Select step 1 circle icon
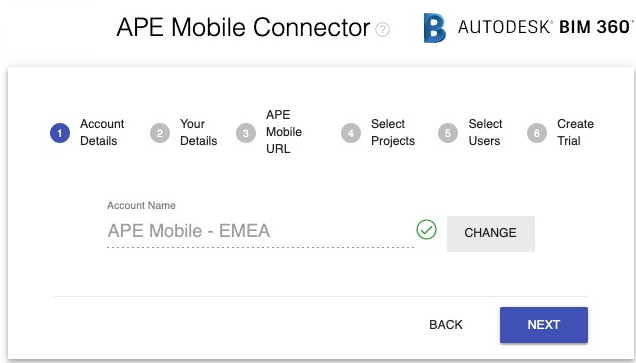Screen dimensions: 636x363 click(60, 133)
